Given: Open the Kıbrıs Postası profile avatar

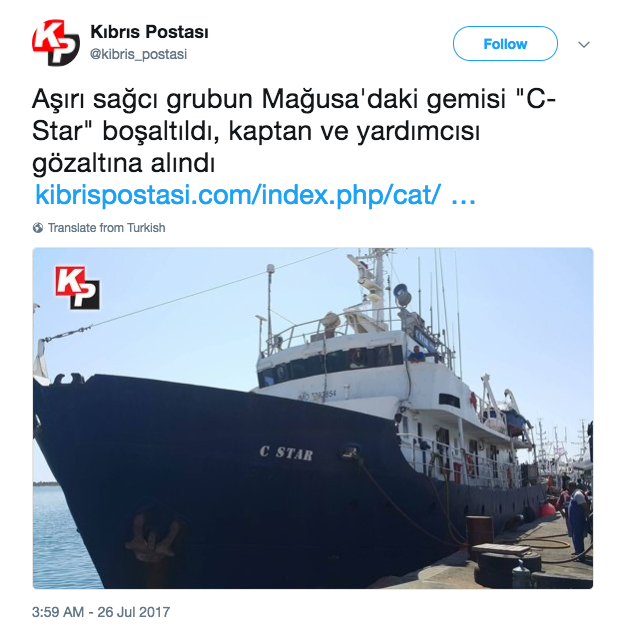Looking at the screenshot, I should (x=55, y=43).
